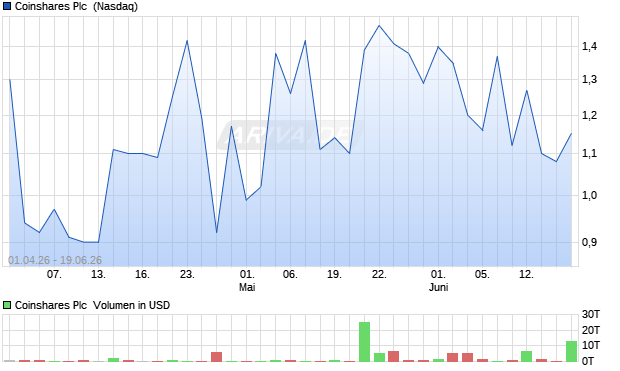Click the 'Coinshares Plc Volumen in USD' label

coord(92,305)
